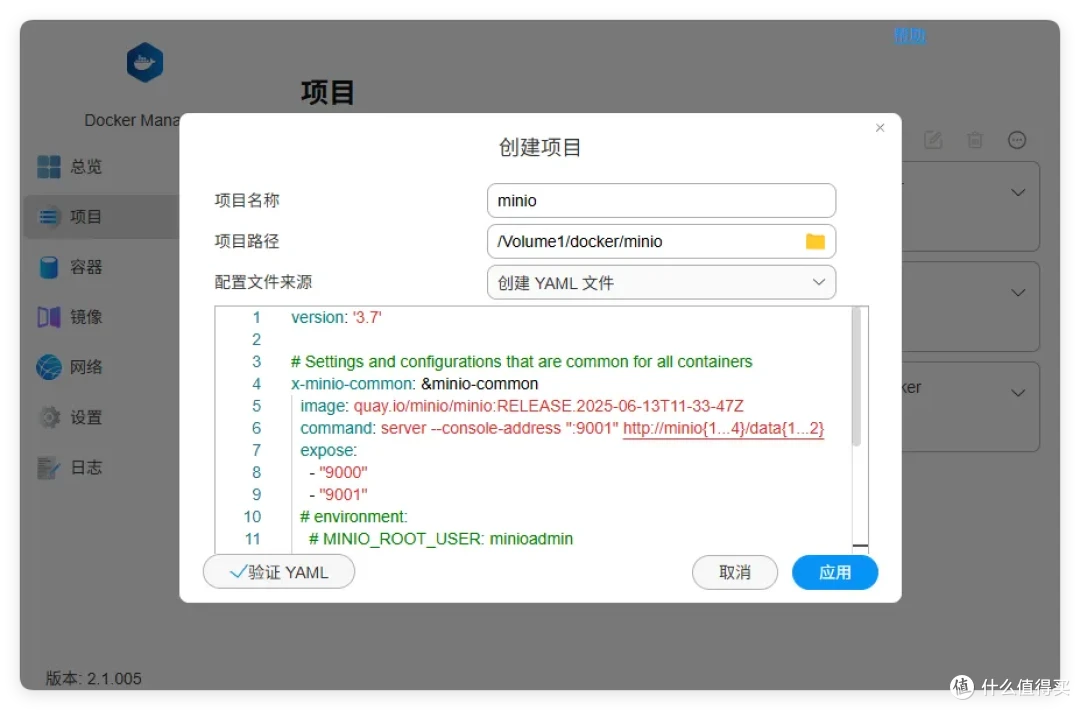This screenshot has width=1080, height=710.
Task: Click the 版本: 2.1.005 version text
Action: 94,678
